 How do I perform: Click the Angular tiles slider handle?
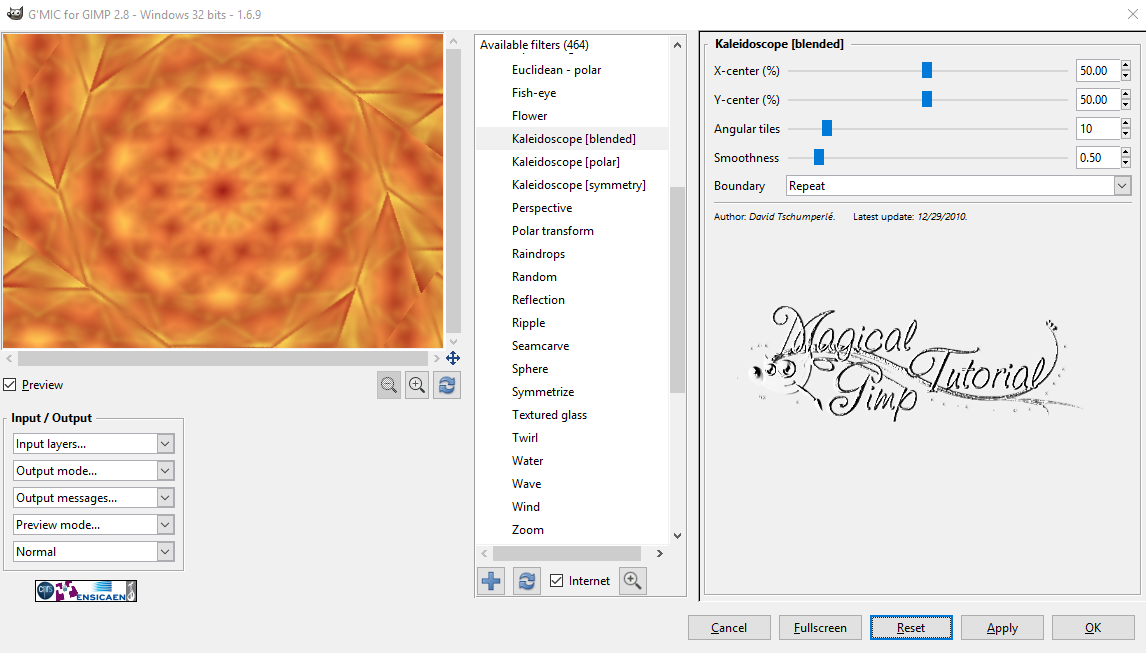point(825,128)
